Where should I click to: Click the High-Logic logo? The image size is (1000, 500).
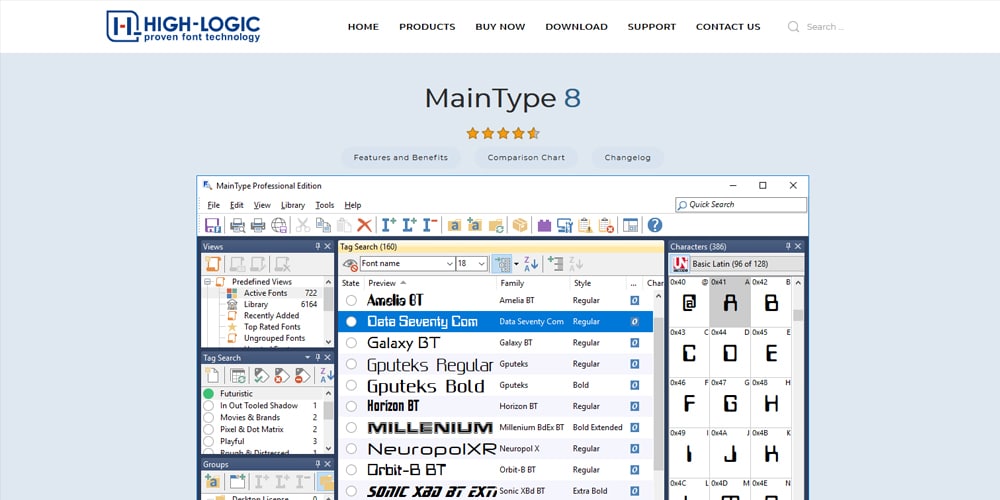pyautogui.click(x=183, y=26)
